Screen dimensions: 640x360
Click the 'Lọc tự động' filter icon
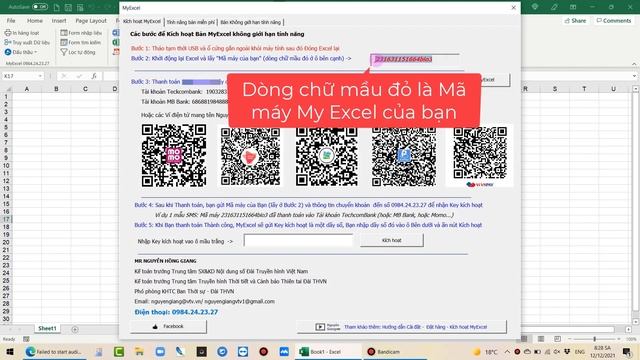pos(64,52)
